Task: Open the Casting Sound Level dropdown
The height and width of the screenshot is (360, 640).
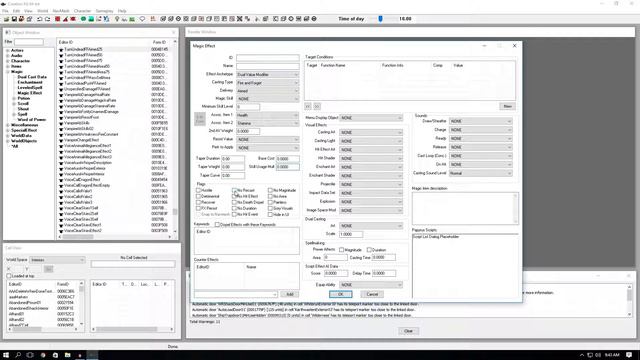Action: click(x=480, y=173)
